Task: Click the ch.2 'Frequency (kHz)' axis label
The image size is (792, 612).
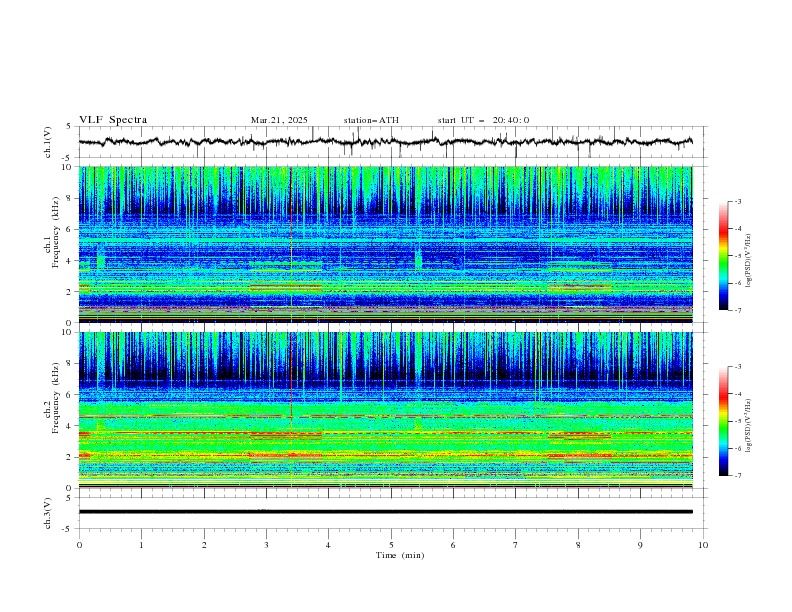Action: coord(55,398)
